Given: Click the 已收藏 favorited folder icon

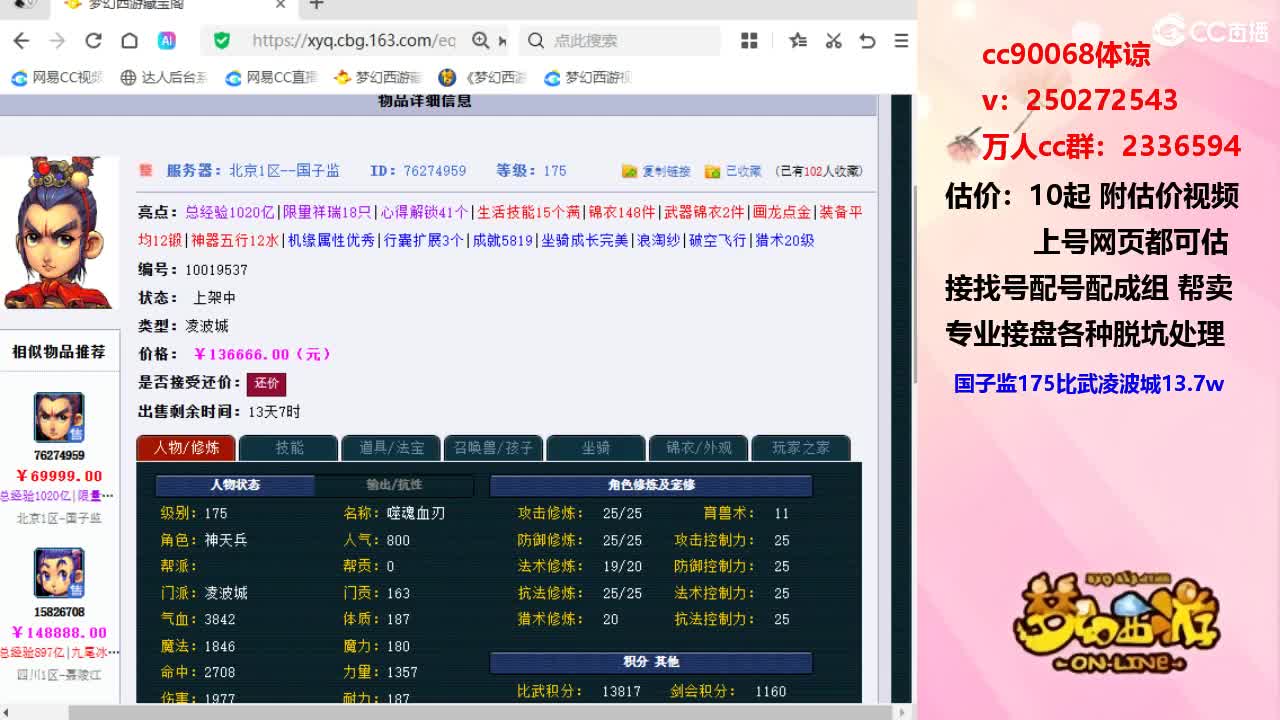Looking at the screenshot, I should coord(712,171).
